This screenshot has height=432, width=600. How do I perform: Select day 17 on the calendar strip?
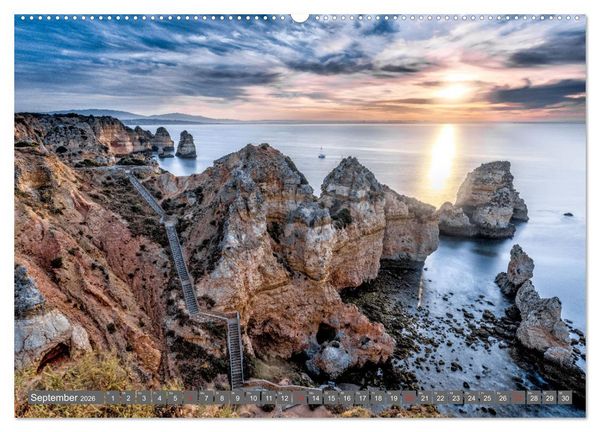(x=362, y=398)
